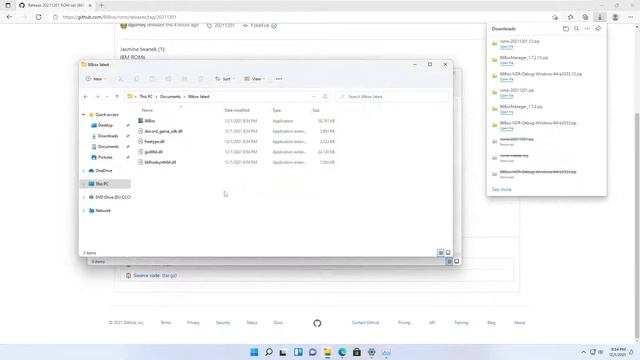Viewport: 640px width, 360px height.
Task: Open the New dropdown in Explorer
Action: (x=96, y=79)
